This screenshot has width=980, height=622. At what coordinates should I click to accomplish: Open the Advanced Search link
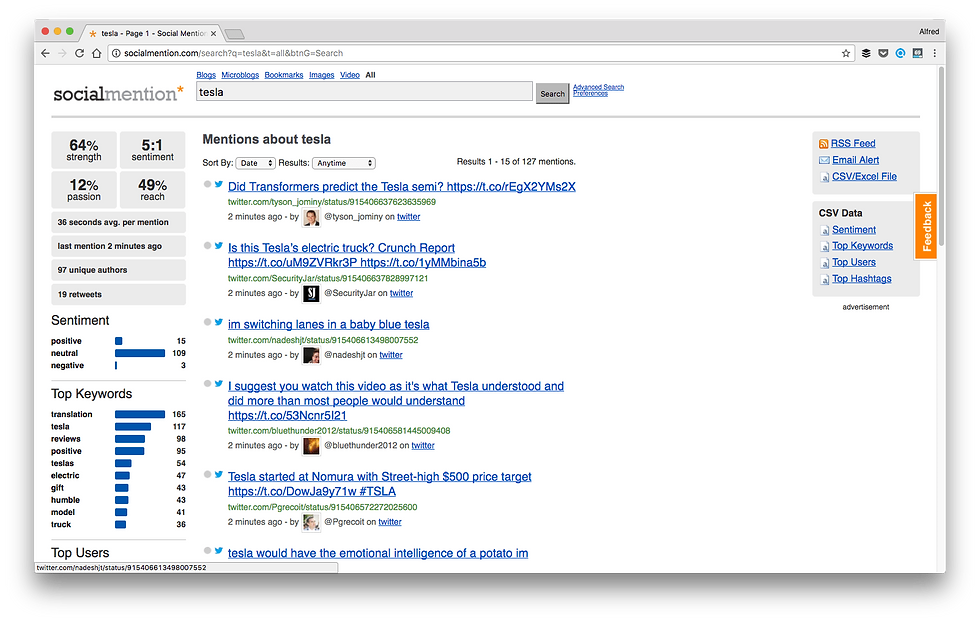click(598, 88)
